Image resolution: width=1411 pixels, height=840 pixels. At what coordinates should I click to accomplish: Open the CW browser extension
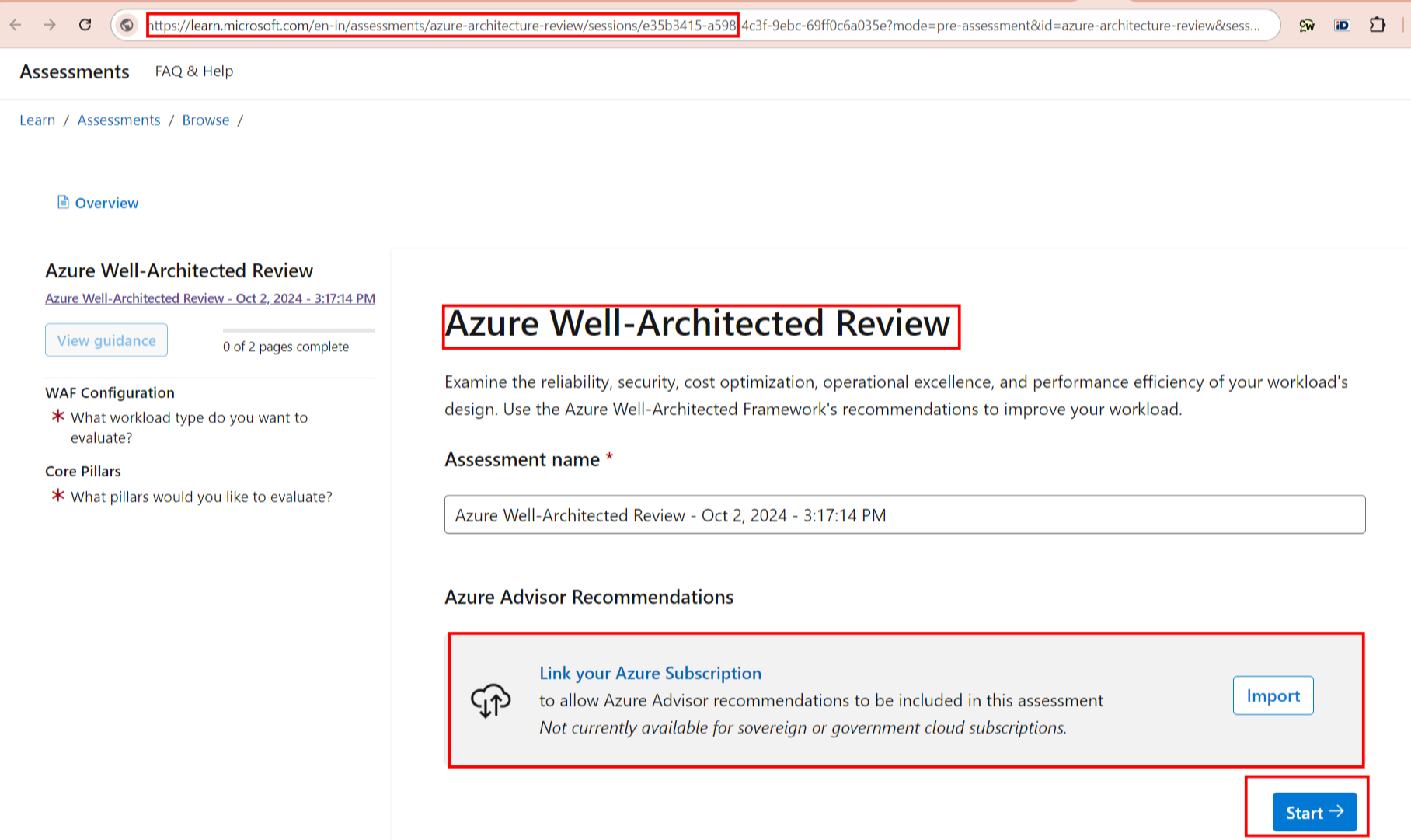coord(1307,26)
